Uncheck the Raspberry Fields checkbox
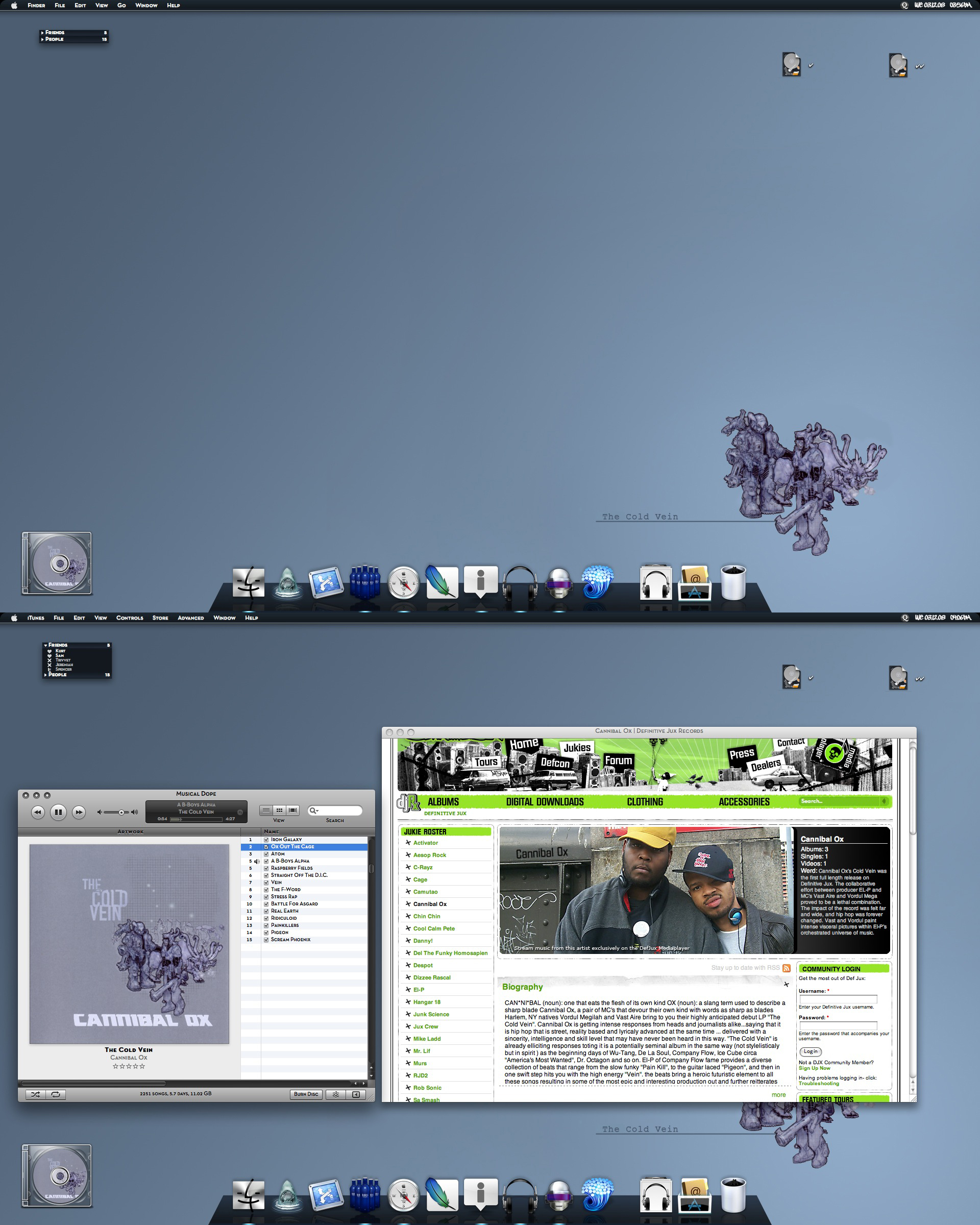This screenshot has width=980, height=1225. point(266,868)
